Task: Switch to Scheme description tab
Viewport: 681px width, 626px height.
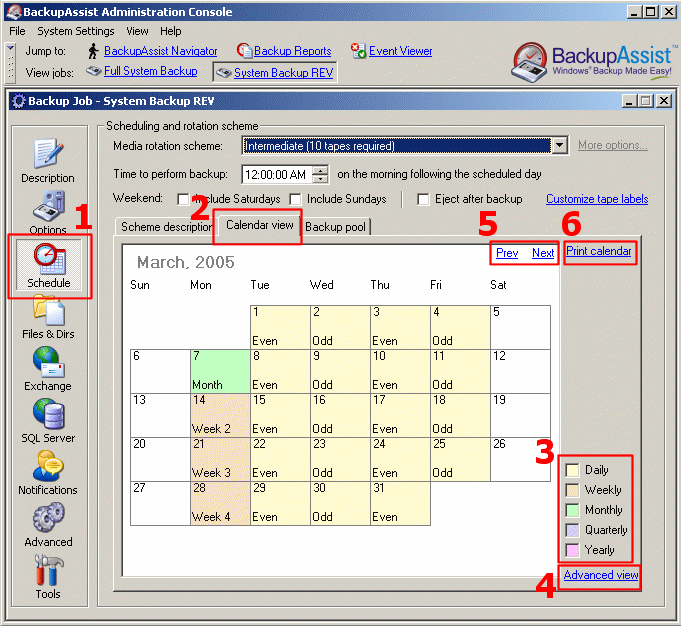Action: (165, 227)
